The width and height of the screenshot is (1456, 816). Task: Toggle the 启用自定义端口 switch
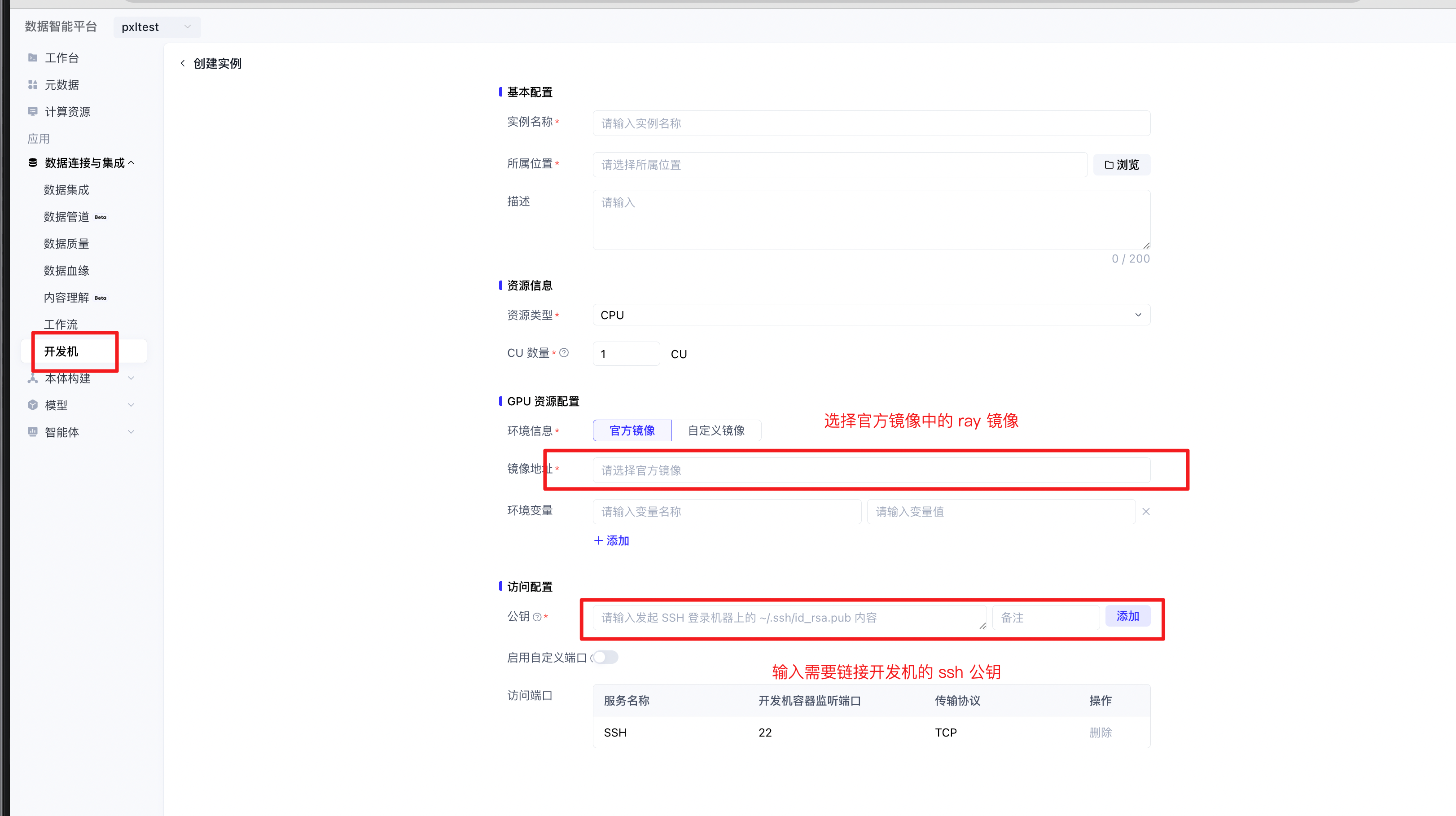(605, 657)
